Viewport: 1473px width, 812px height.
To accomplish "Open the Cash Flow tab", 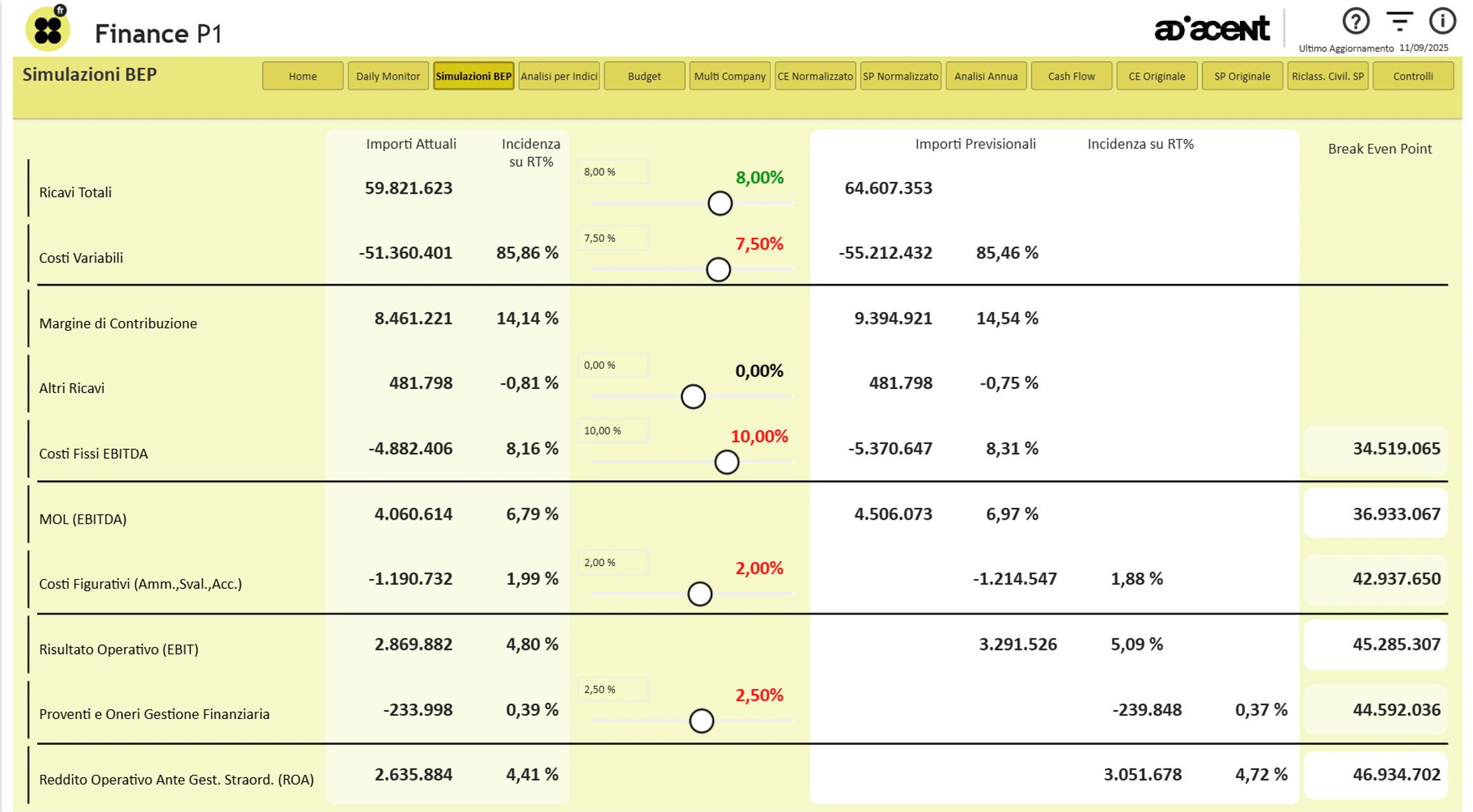I will click(1071, 76).
